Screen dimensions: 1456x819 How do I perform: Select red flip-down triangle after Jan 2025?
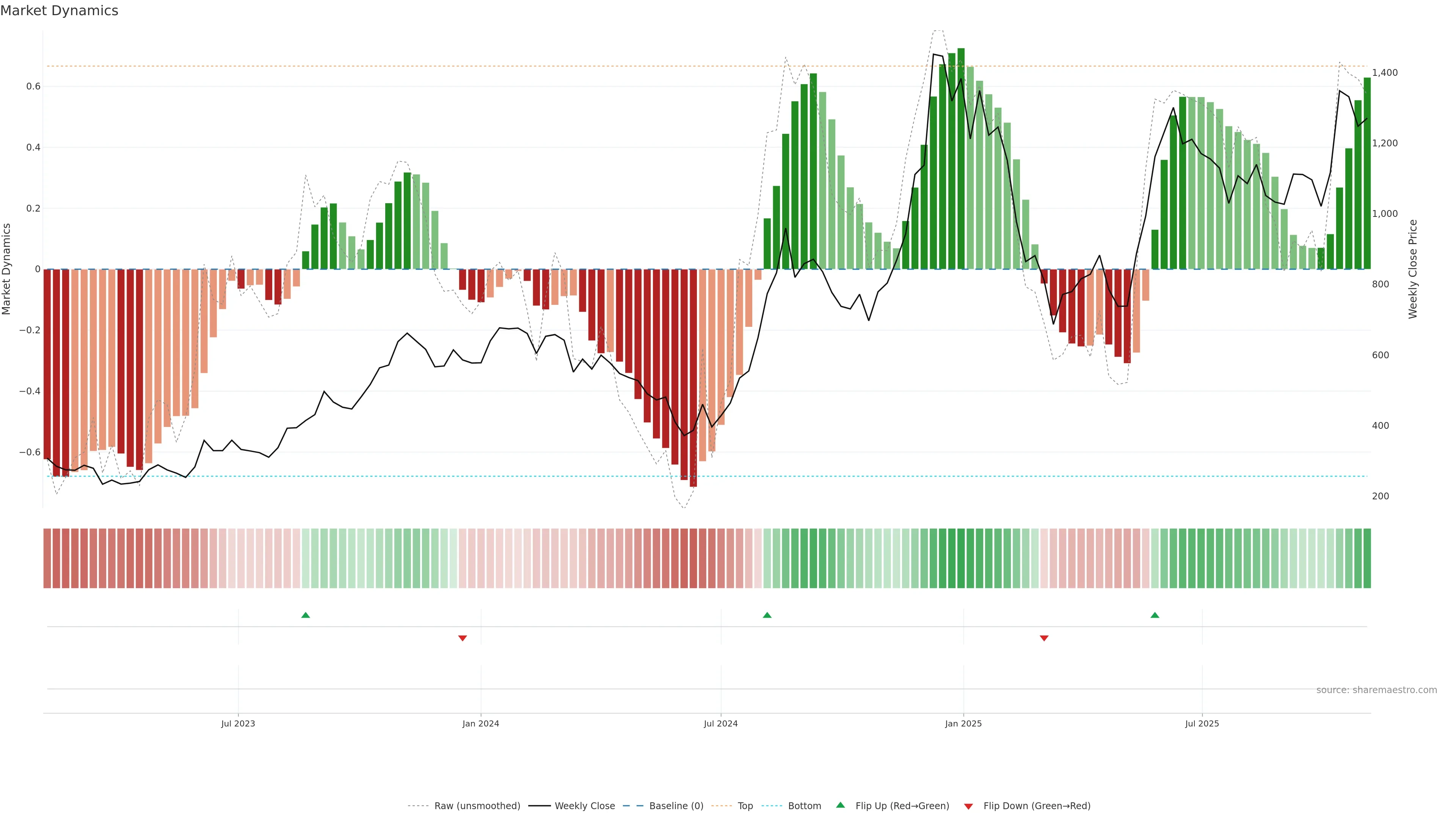tap(1044, 638)
